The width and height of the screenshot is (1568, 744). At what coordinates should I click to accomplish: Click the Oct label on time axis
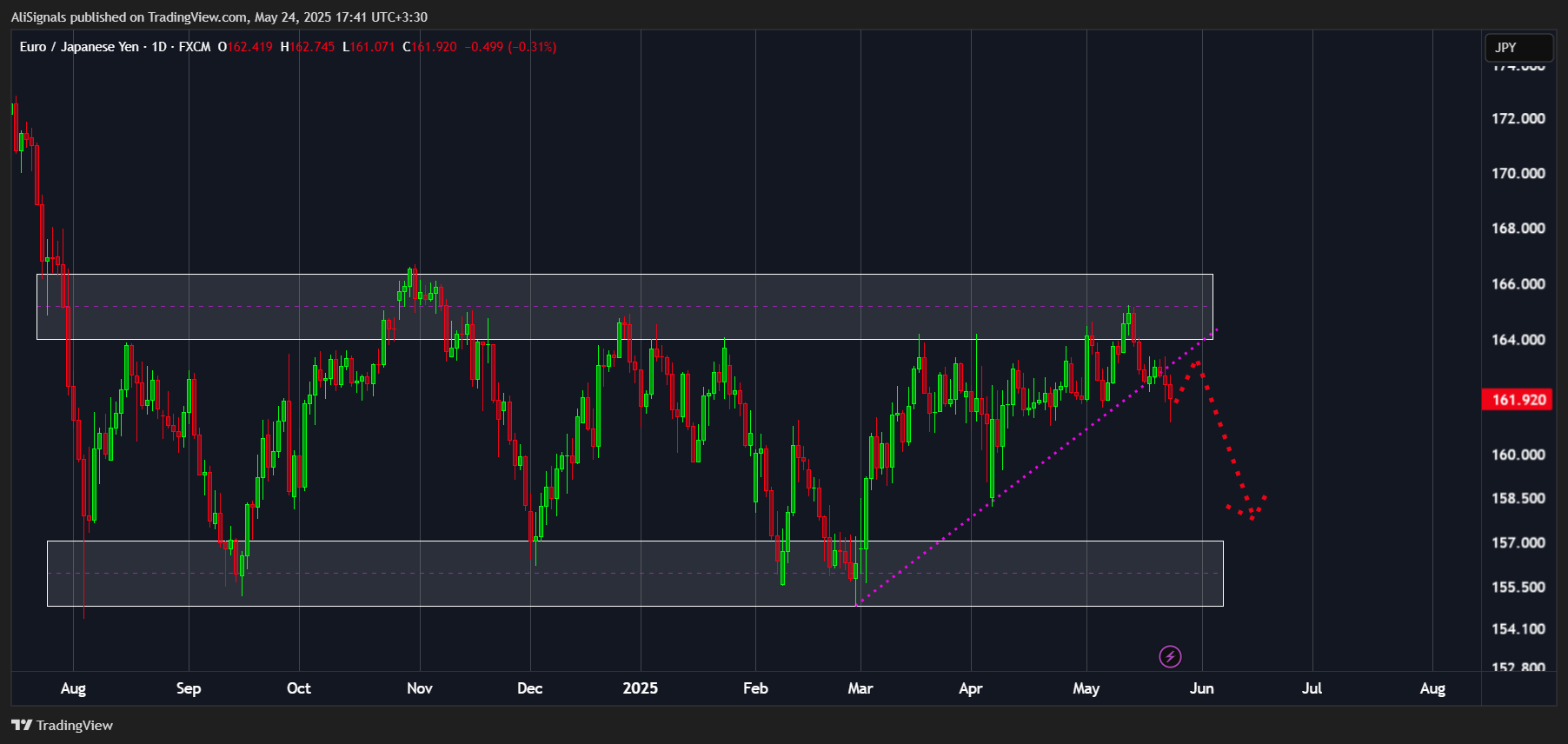pos(299,688)
